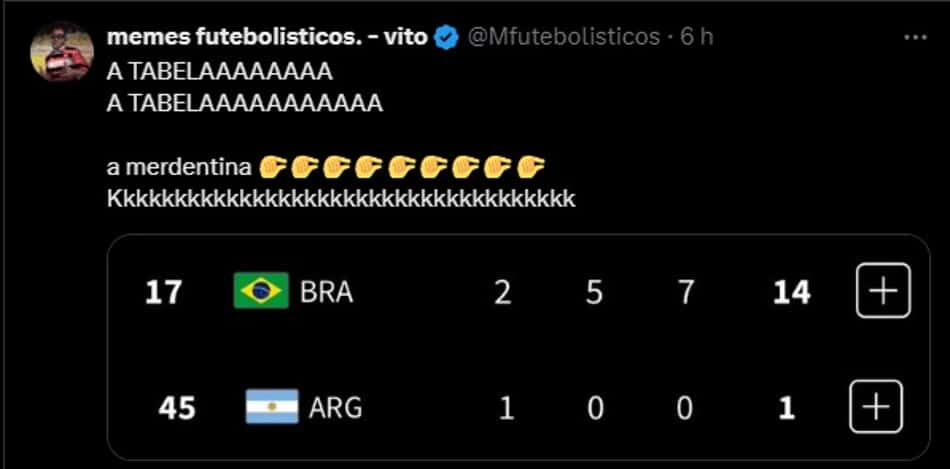
Task: Click Argentina's rank number 45
Action: [177, 408]
